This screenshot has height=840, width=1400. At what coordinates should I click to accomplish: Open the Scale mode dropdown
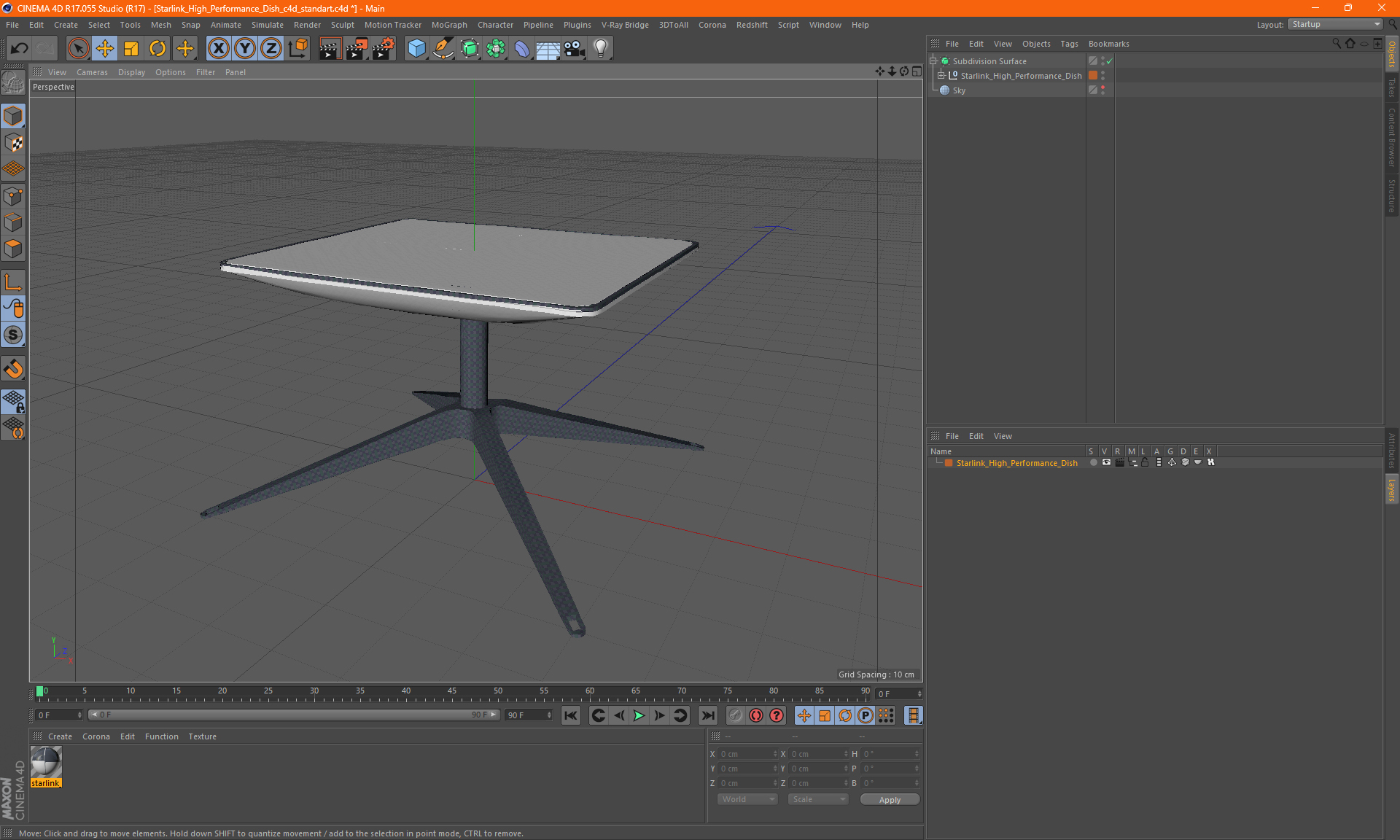pyautogui.click(x=818, y=799)
